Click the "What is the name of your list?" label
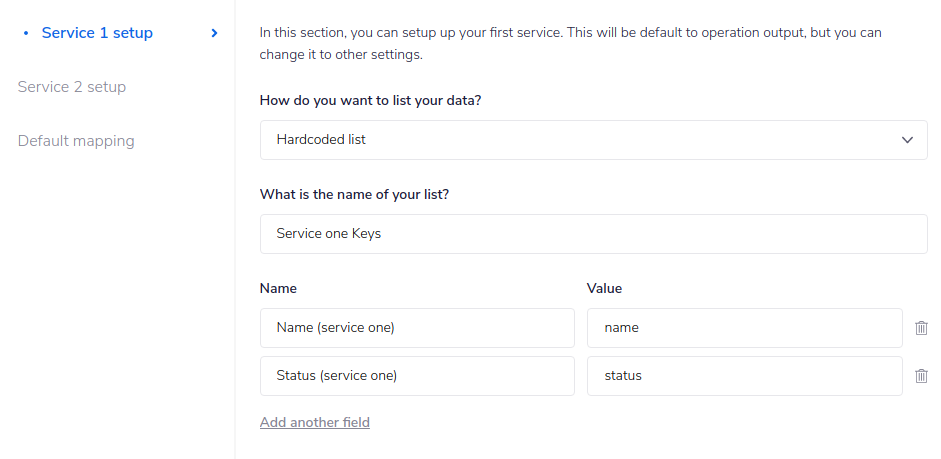Screen dimensions: 941x459 (354, 194)
